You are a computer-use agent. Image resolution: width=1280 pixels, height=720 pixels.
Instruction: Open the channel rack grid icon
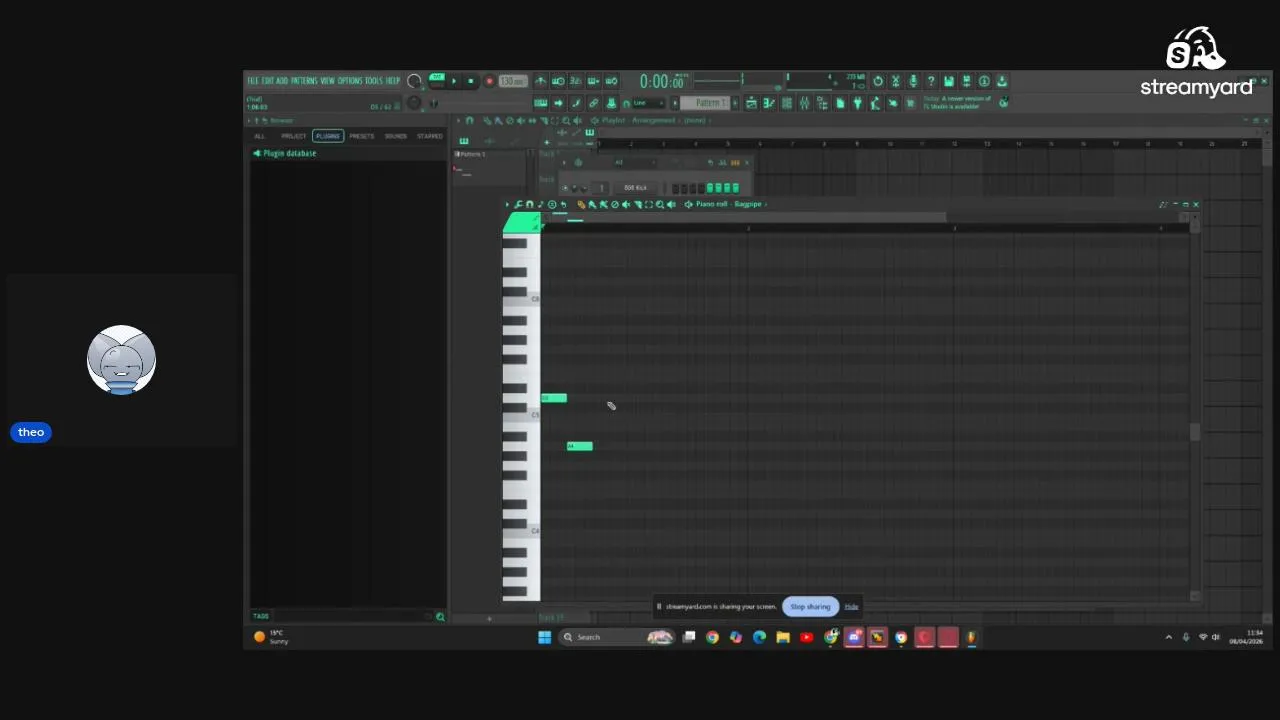[786, 103]
